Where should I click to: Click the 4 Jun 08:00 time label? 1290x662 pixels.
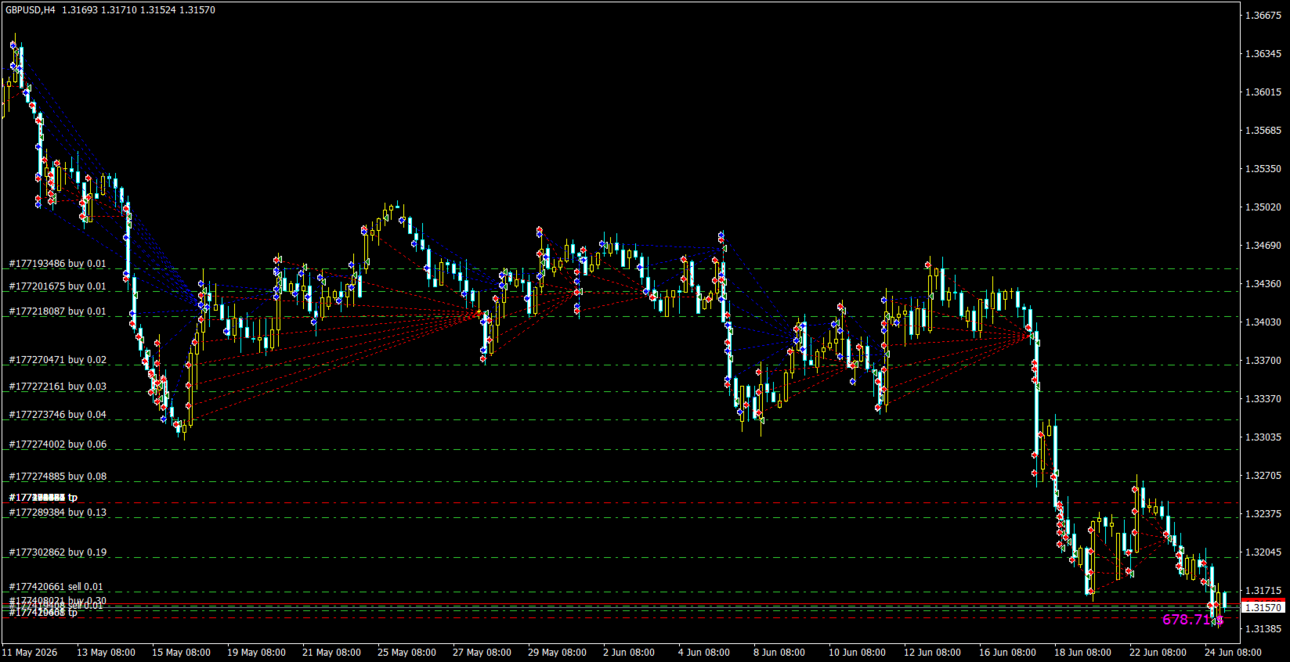705,652
